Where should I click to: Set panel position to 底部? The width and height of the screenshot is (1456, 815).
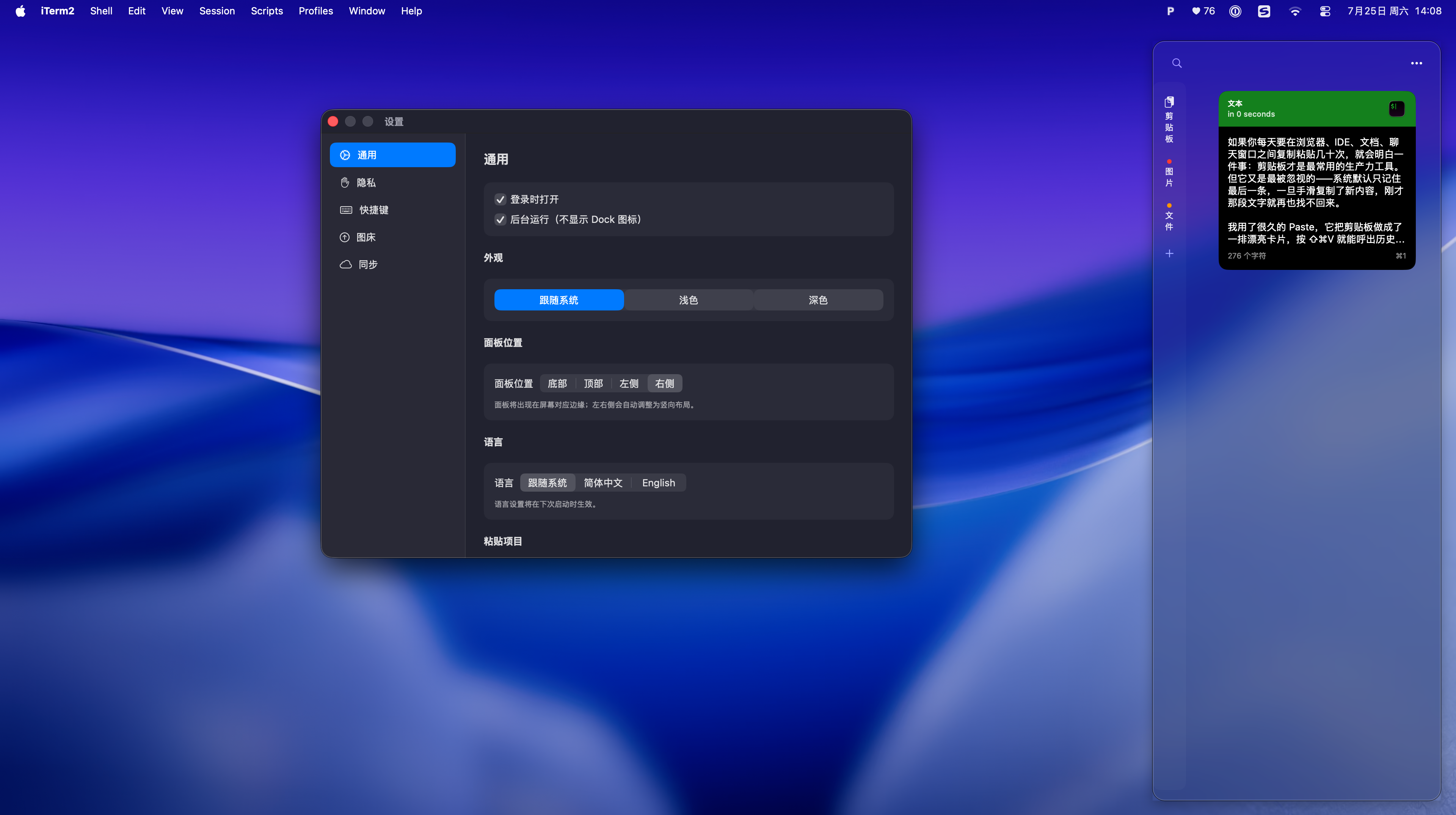[x=557, y=384]
